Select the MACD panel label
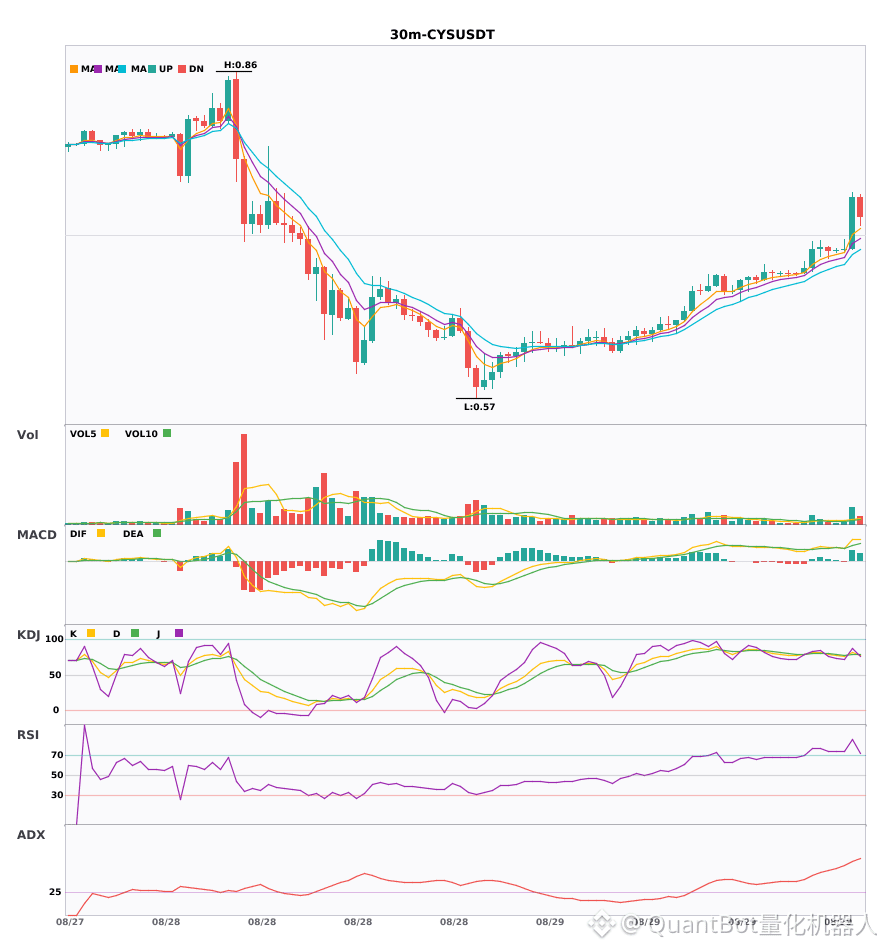 point(36,535)
